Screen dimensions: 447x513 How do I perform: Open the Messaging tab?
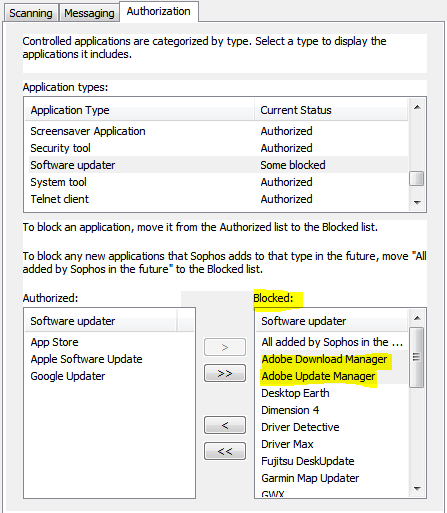[x=89, y=13]
